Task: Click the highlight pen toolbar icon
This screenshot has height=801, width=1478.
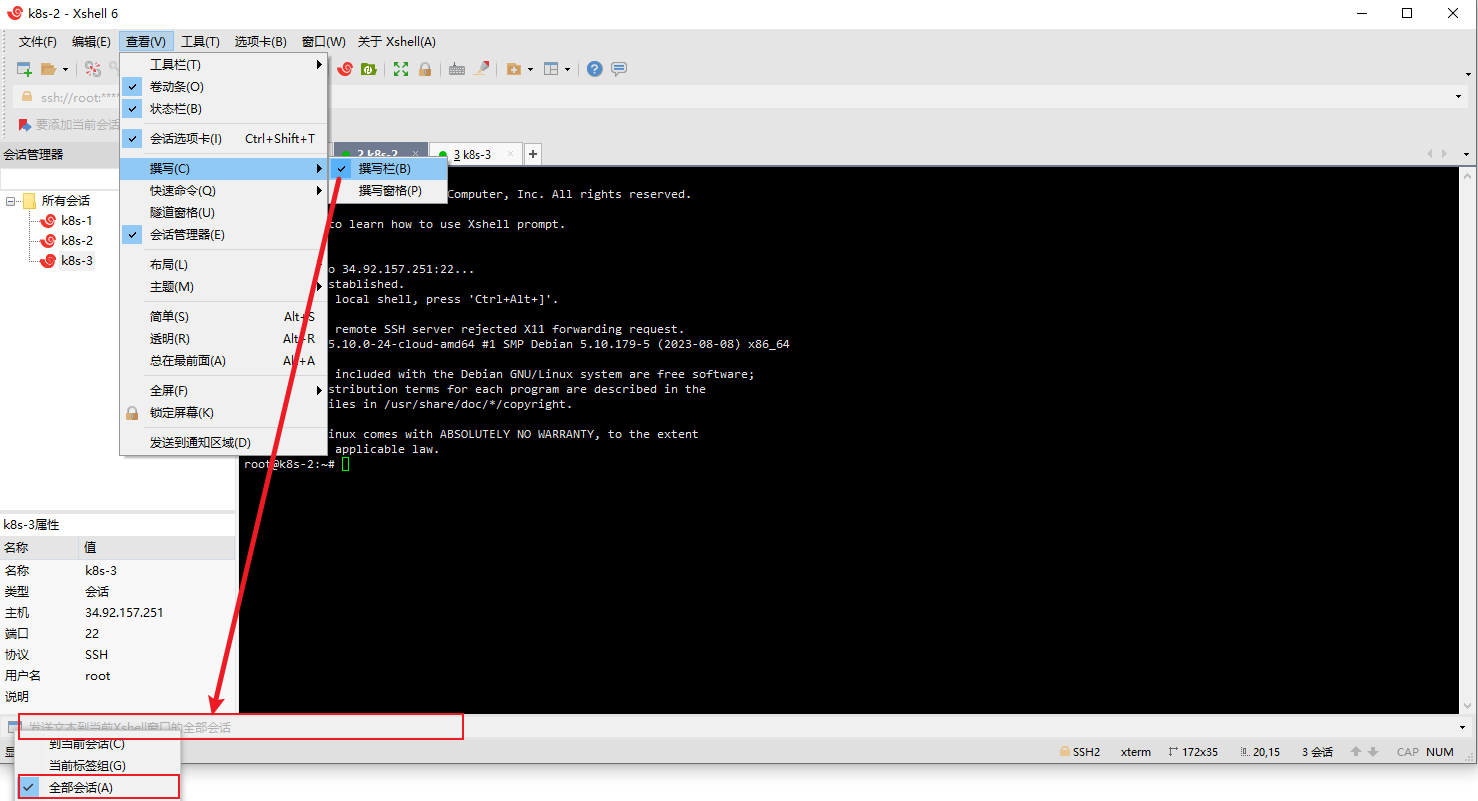Action: click(482, 69)
